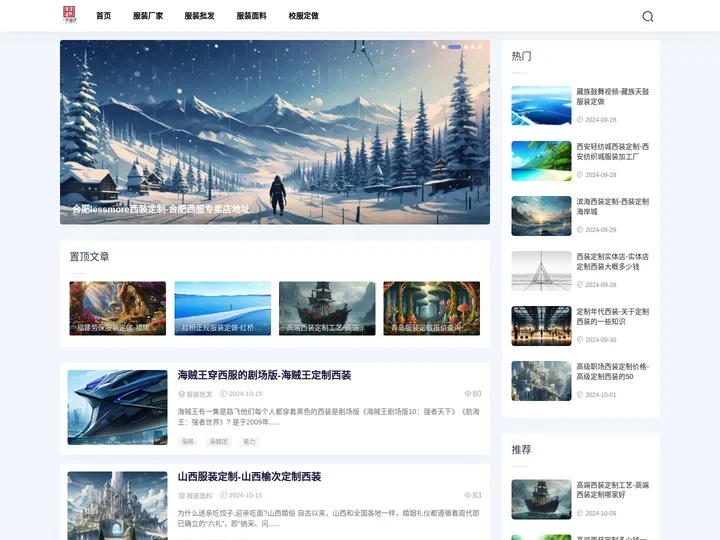720x540 pixels.
Task: Click hall thumbnail of 定制年代西装 article
Action: [x=541, y=326]
